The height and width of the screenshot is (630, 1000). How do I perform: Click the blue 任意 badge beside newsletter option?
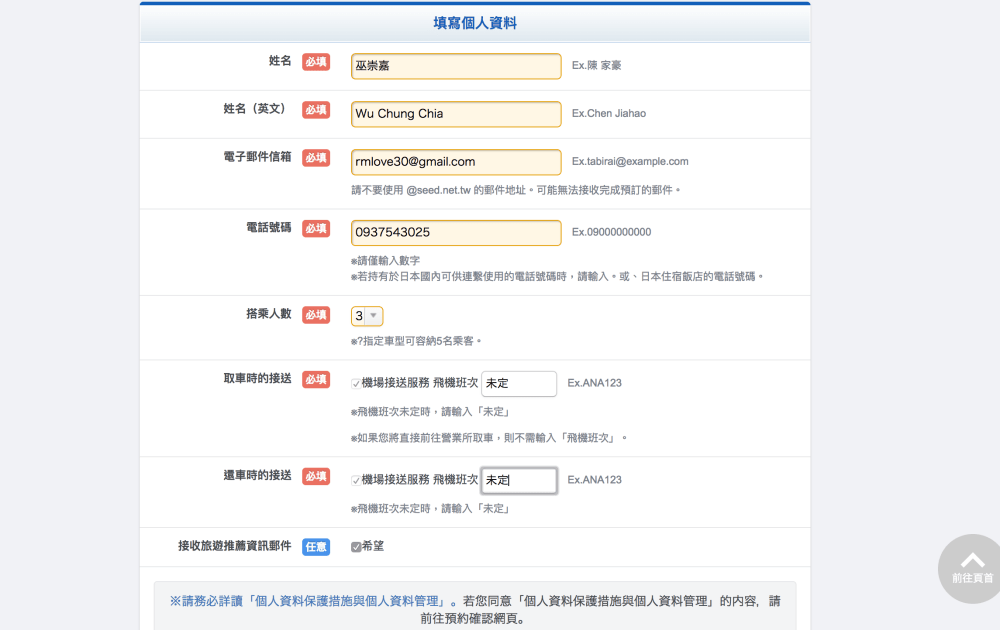tap(316, 547)
